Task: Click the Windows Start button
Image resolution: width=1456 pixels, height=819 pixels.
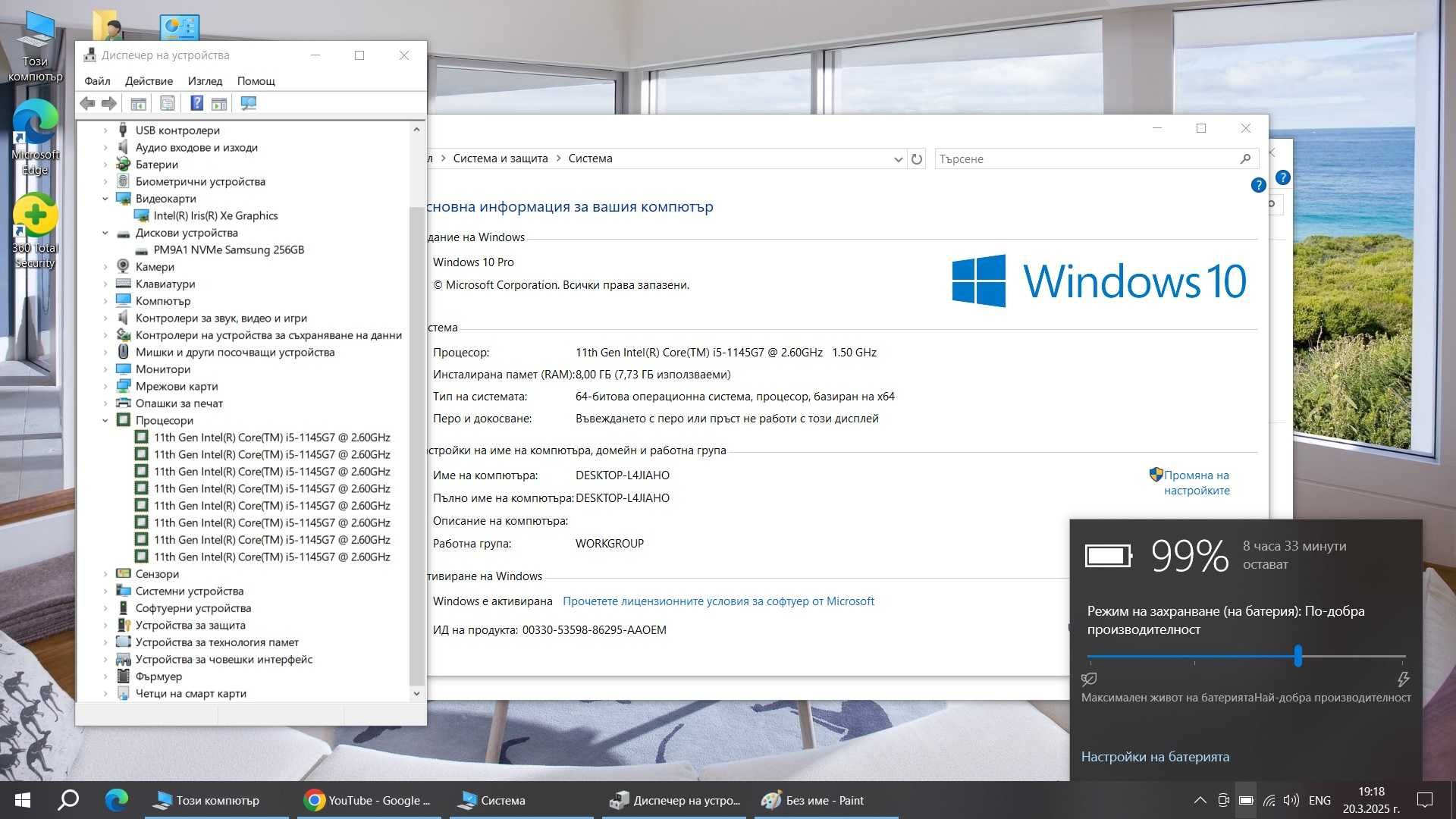Action: (23, 800)
